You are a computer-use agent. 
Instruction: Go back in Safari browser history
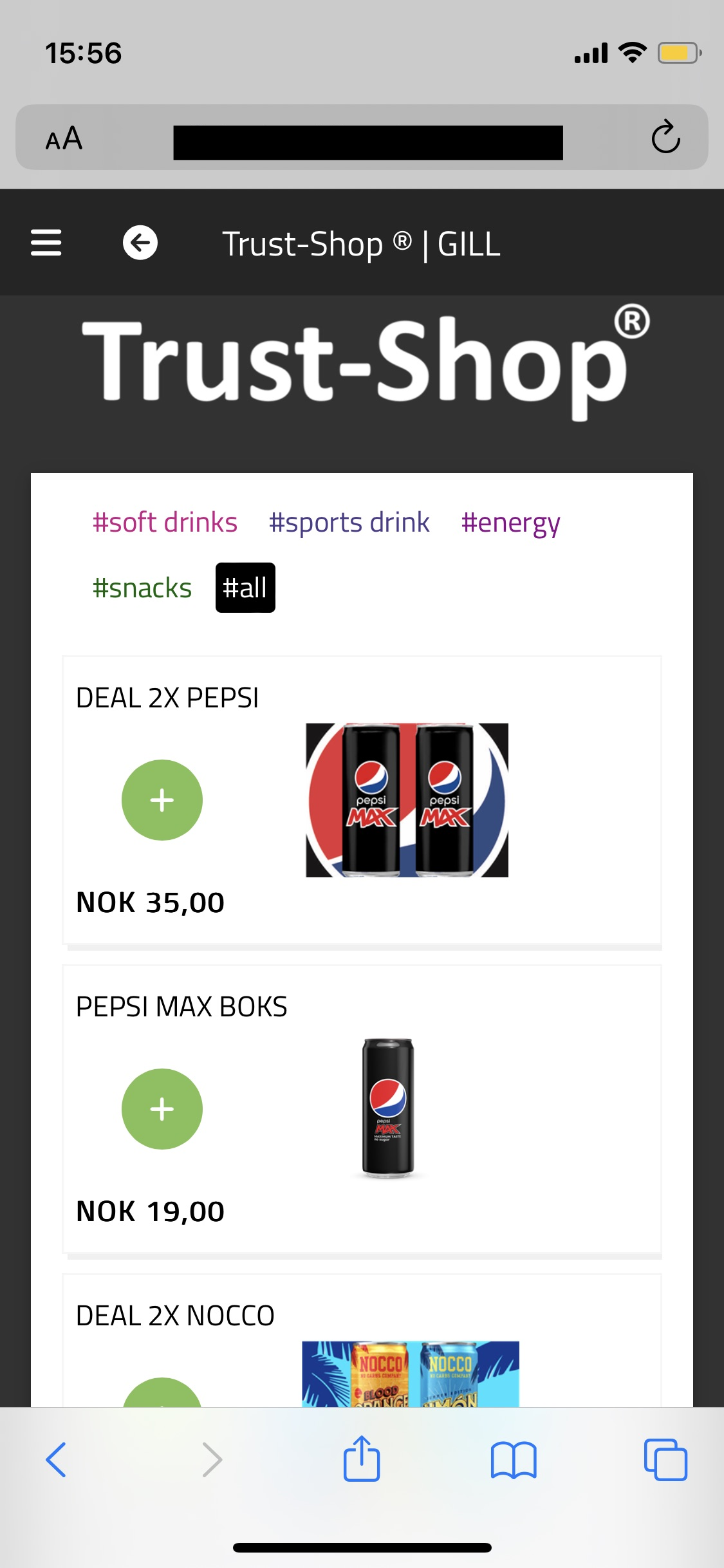pyautogui.click(x=57, y=1459)
